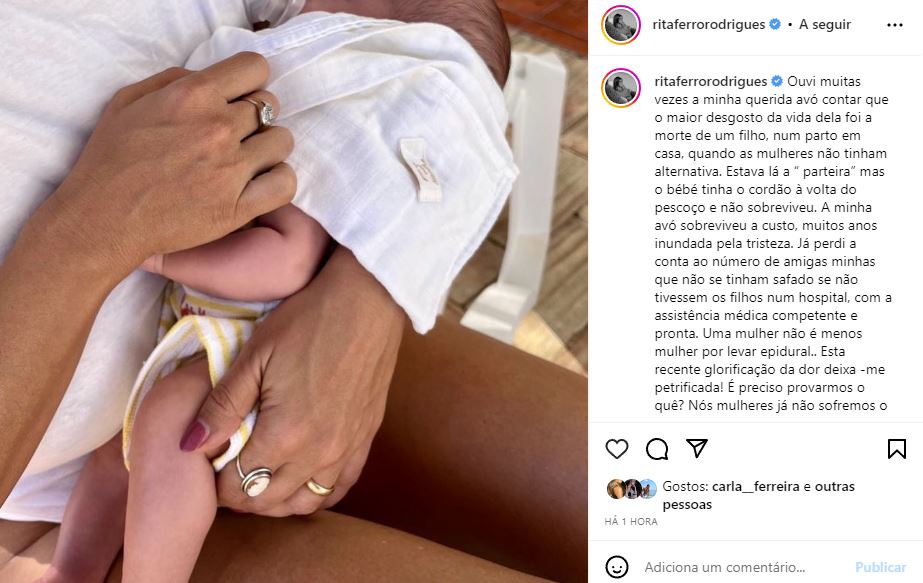View 'outras pessoas' who liked the post
The image size is (923, 583).
click(759, 496)
